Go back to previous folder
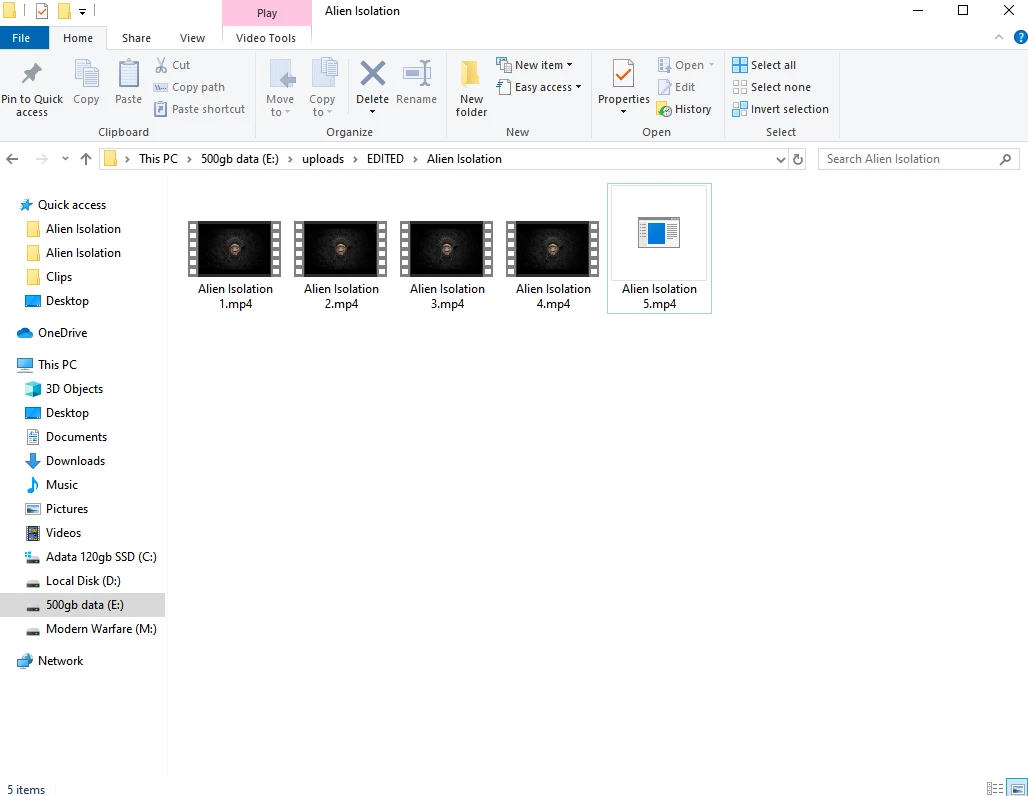Screen dimensions: 1028x796 12,159
